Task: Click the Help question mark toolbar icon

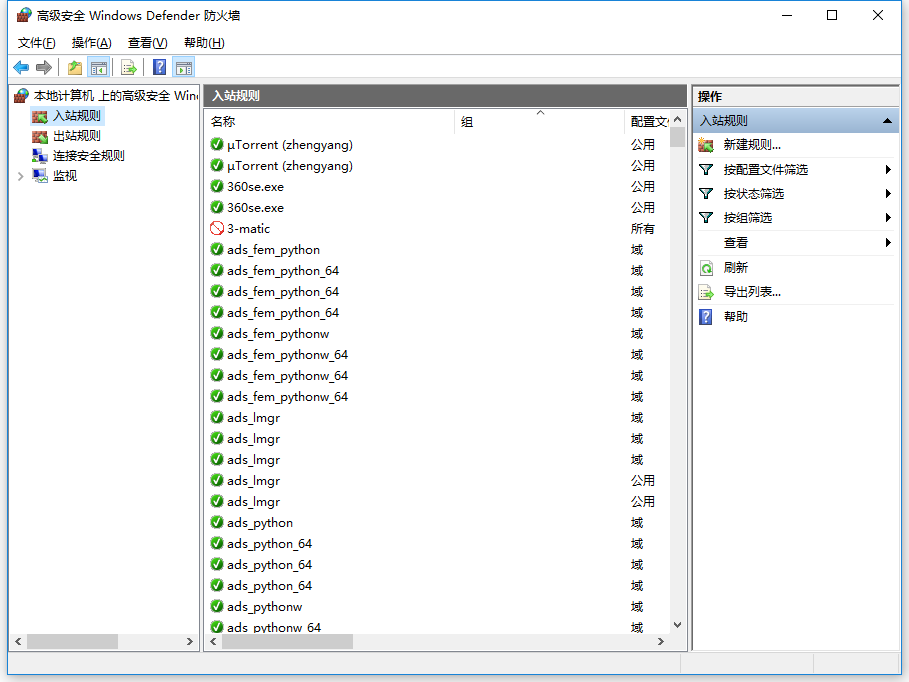Action: tap(159, 68)
